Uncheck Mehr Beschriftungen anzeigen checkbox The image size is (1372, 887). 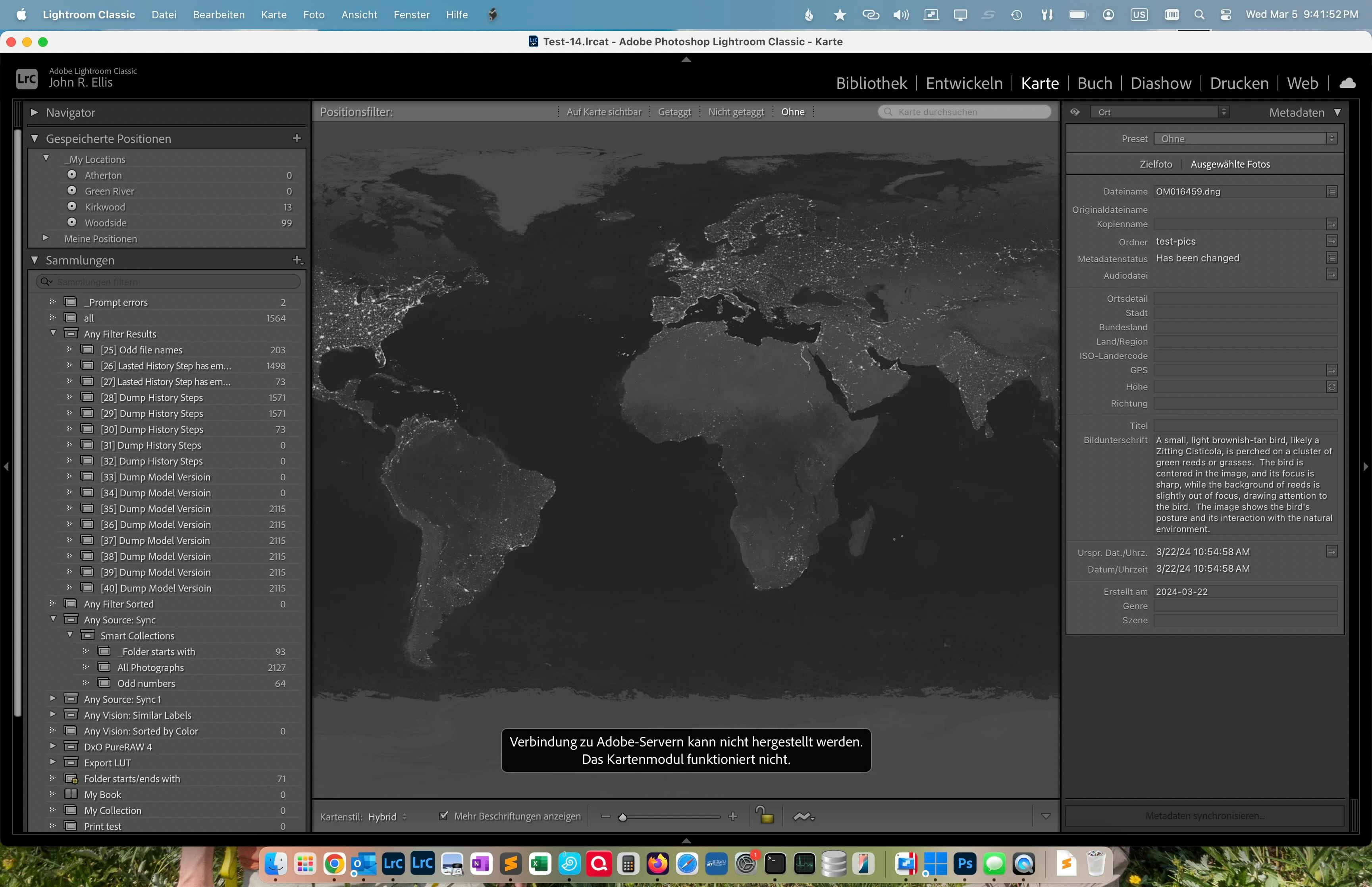click(x=443, y=816)
